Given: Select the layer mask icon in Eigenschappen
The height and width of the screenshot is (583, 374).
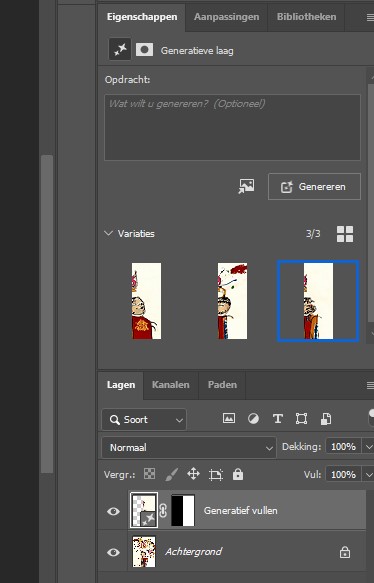Looking at the screenshot, I should point(144,49).
